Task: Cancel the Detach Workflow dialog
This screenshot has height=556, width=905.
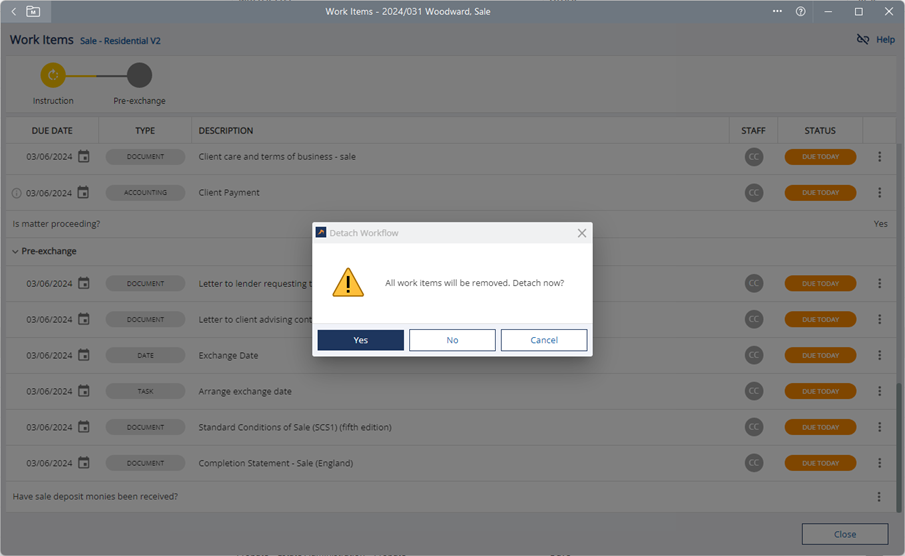Action: click(543, 340)
